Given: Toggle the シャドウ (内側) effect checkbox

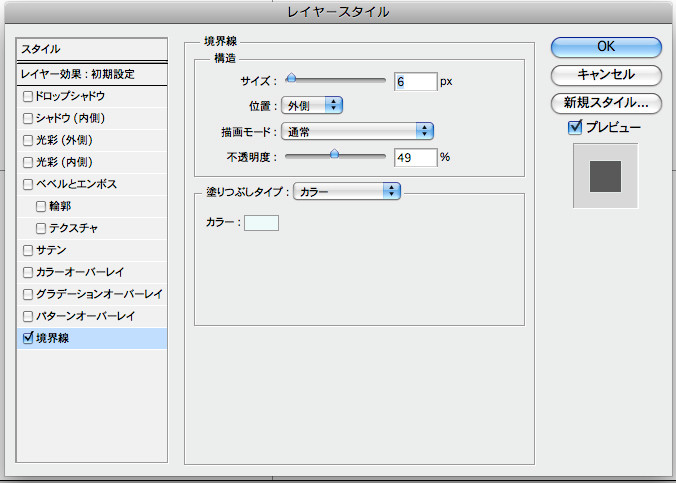Looking at the screenshot, I should (x=28, y=118).
